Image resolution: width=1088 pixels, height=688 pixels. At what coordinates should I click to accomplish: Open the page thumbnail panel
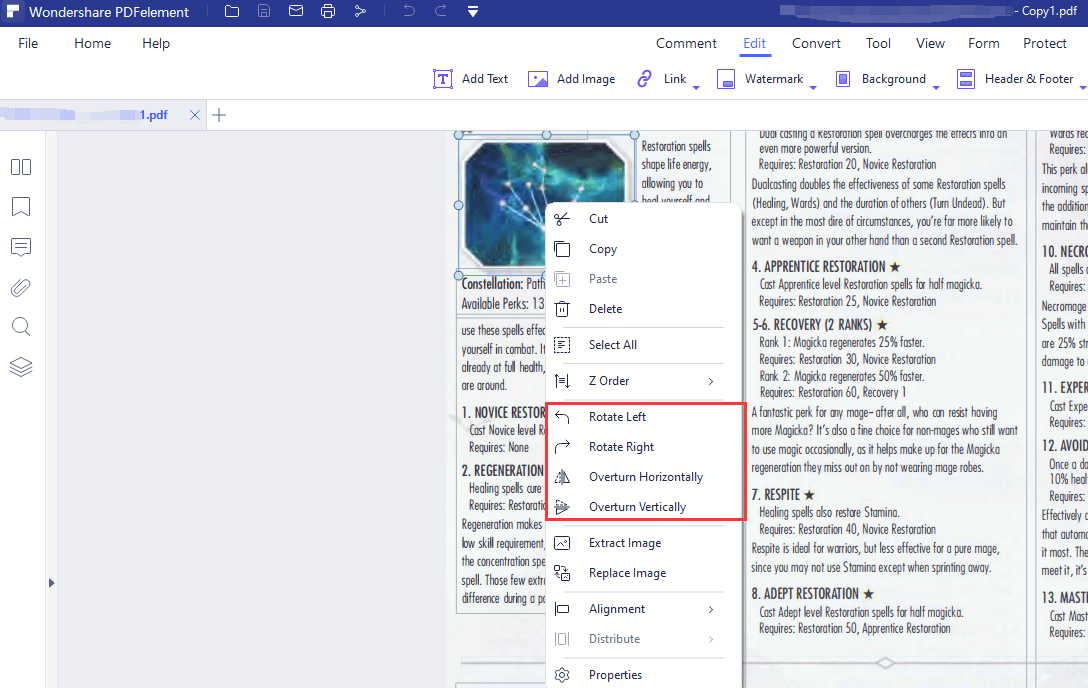21,167
